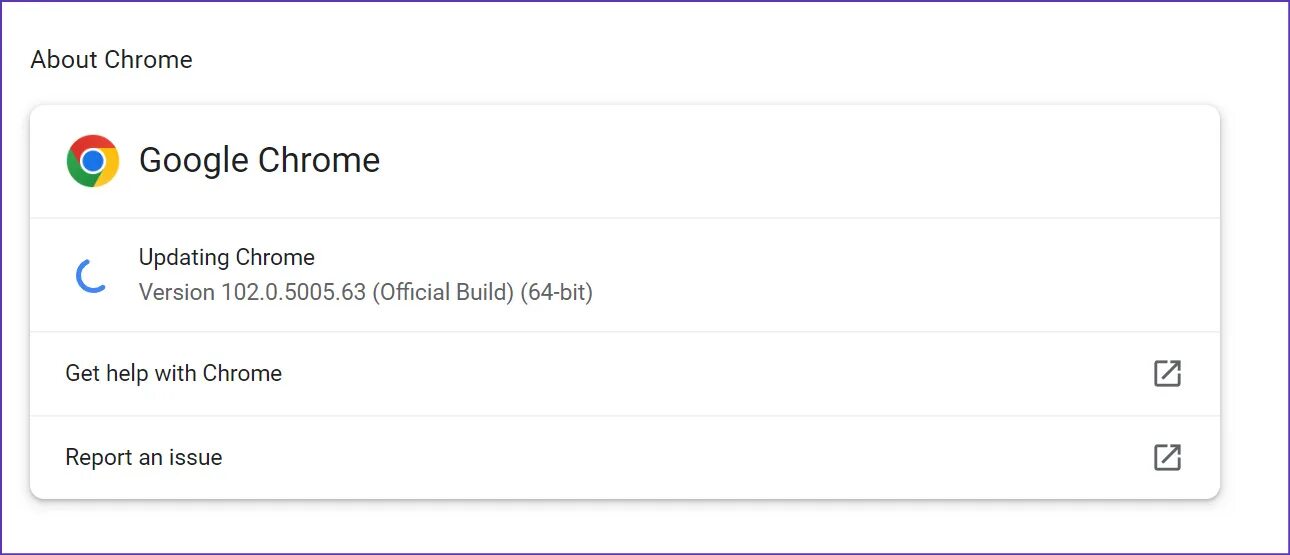Click the word Google in the card title
Screen dimensions: 1290x555
(x=193, y=160)
